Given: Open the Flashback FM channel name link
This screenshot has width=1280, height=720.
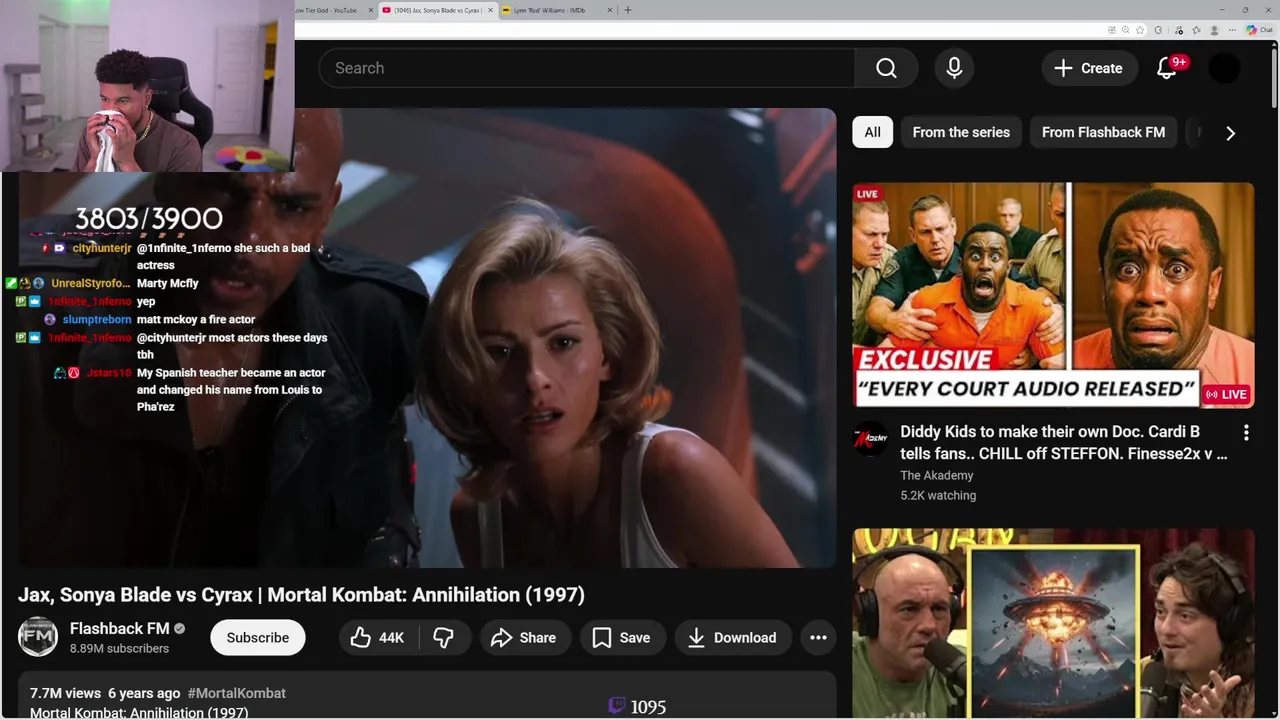Looking at the screenshot, I should 120,628.
